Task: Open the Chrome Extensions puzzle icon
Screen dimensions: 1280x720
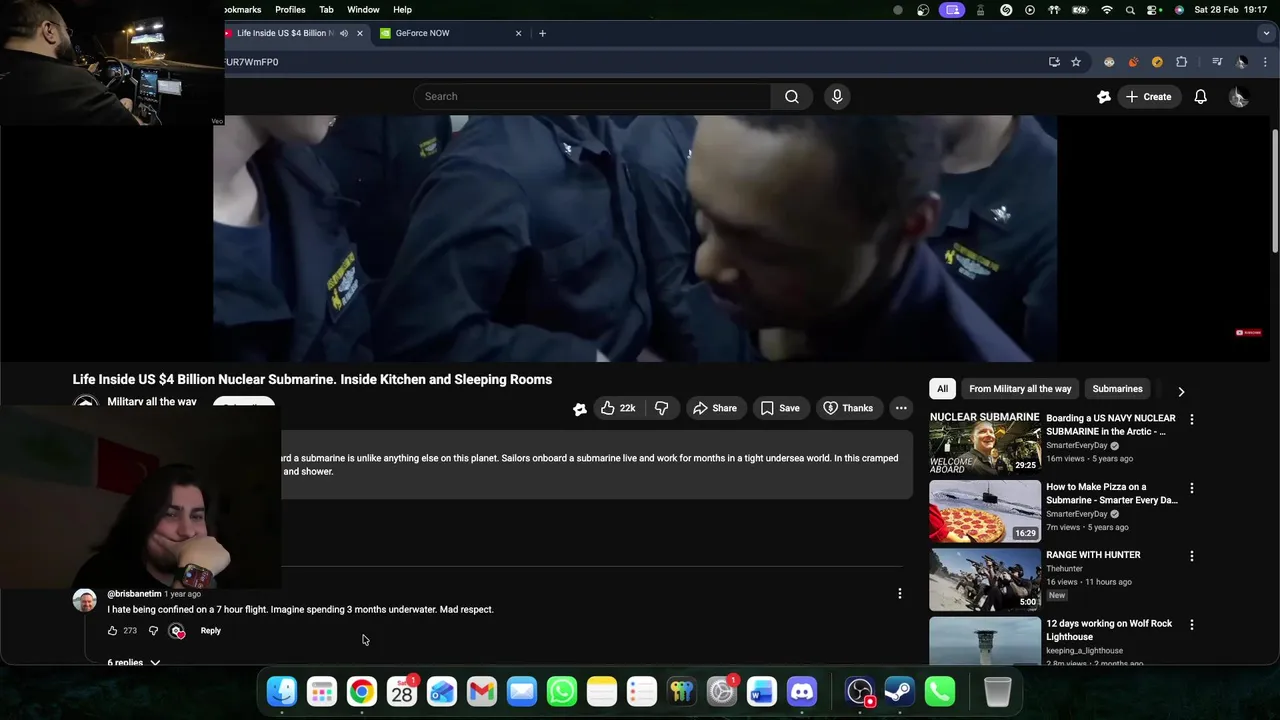Action: pos(1181,62)
